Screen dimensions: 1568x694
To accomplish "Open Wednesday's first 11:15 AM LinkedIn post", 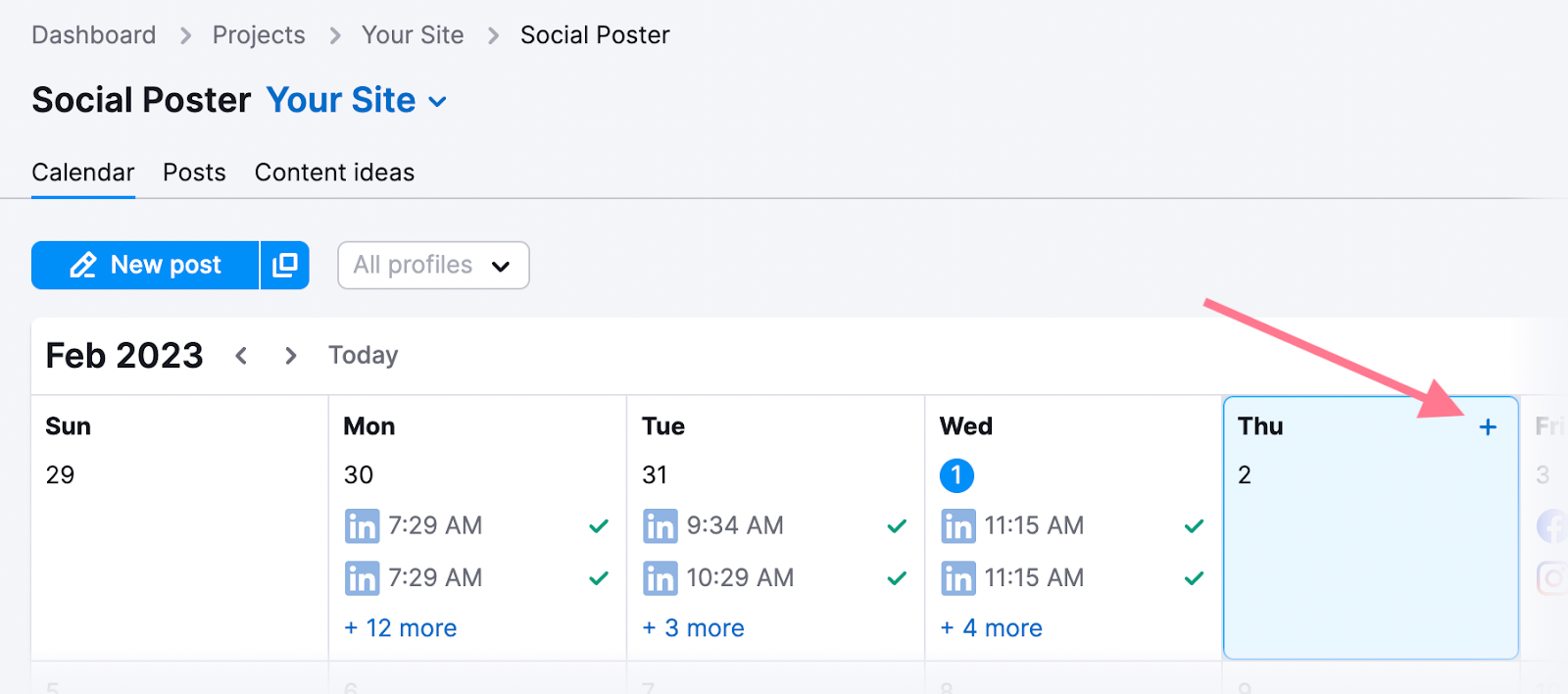I will tap(1073, 526).
